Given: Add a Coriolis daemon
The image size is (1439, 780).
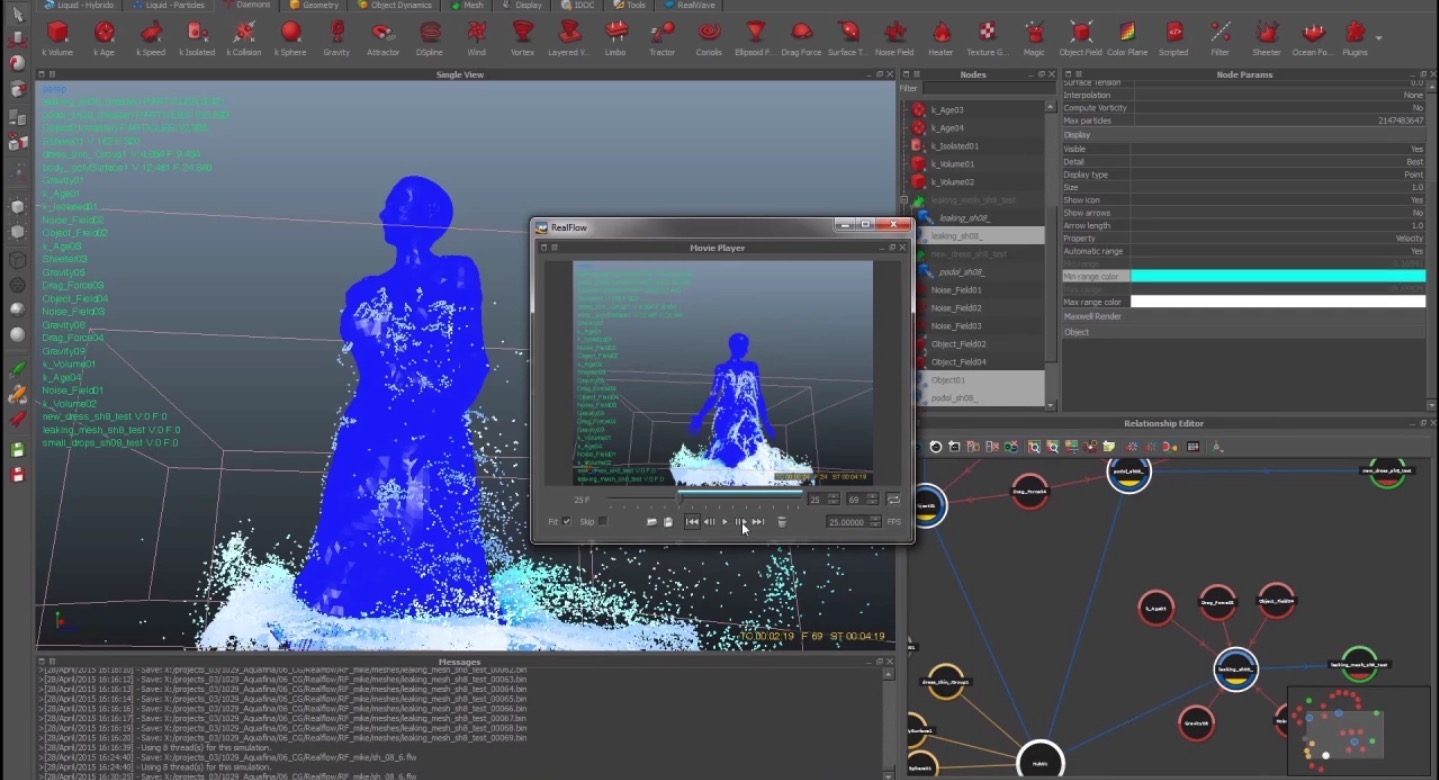Looking at the screenshot, I should (x=709, y=38).
